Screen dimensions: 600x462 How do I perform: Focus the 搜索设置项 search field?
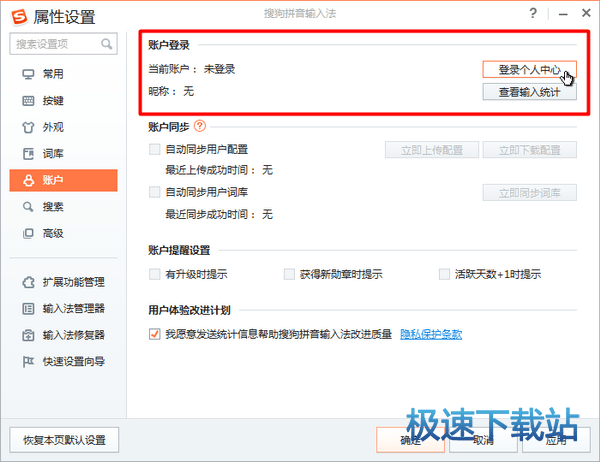[x=64, y=44]
